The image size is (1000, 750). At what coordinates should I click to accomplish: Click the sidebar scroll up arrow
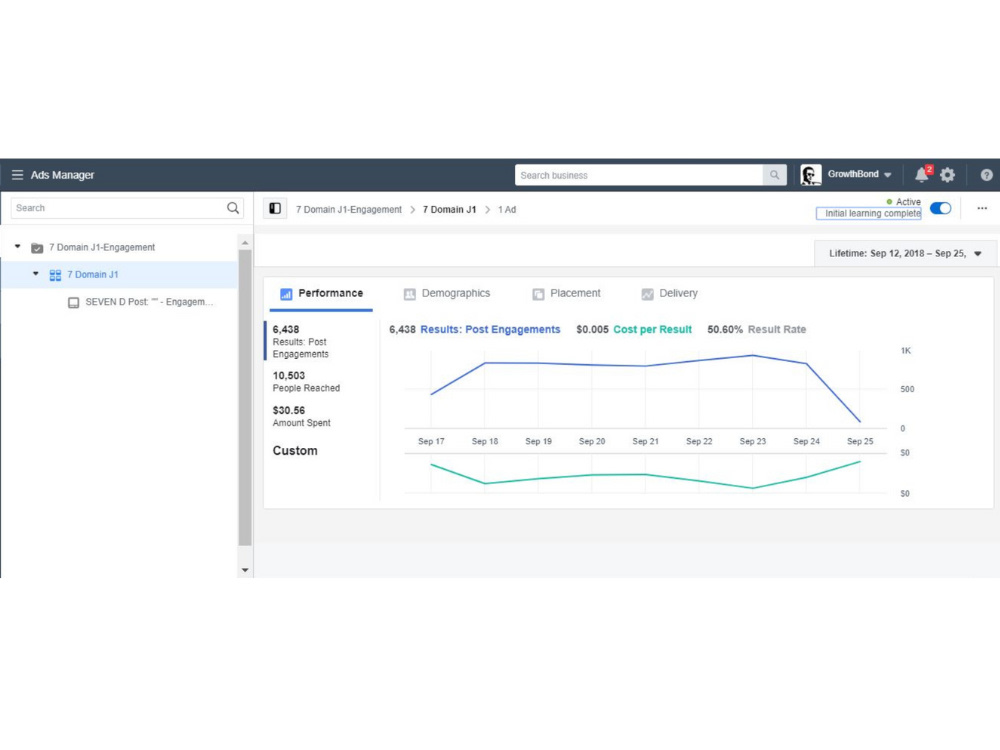point(245,243)
